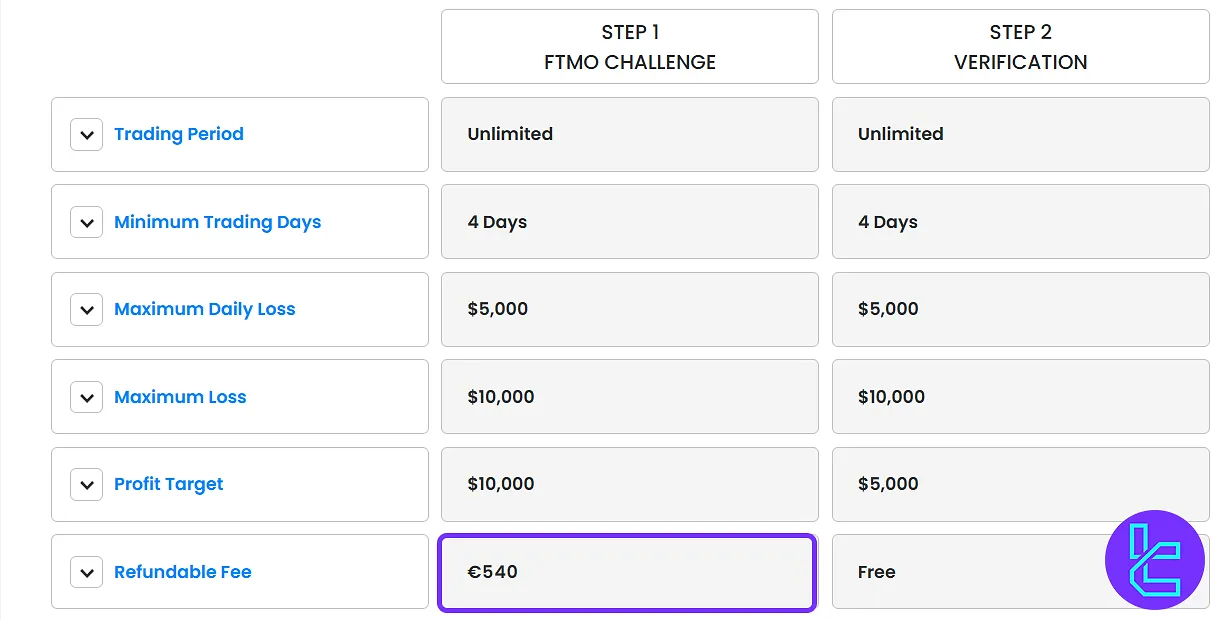Expand the Maximum Loss row chevron
The width and height of the screenshot is (1215, 620).
point(87,397)
